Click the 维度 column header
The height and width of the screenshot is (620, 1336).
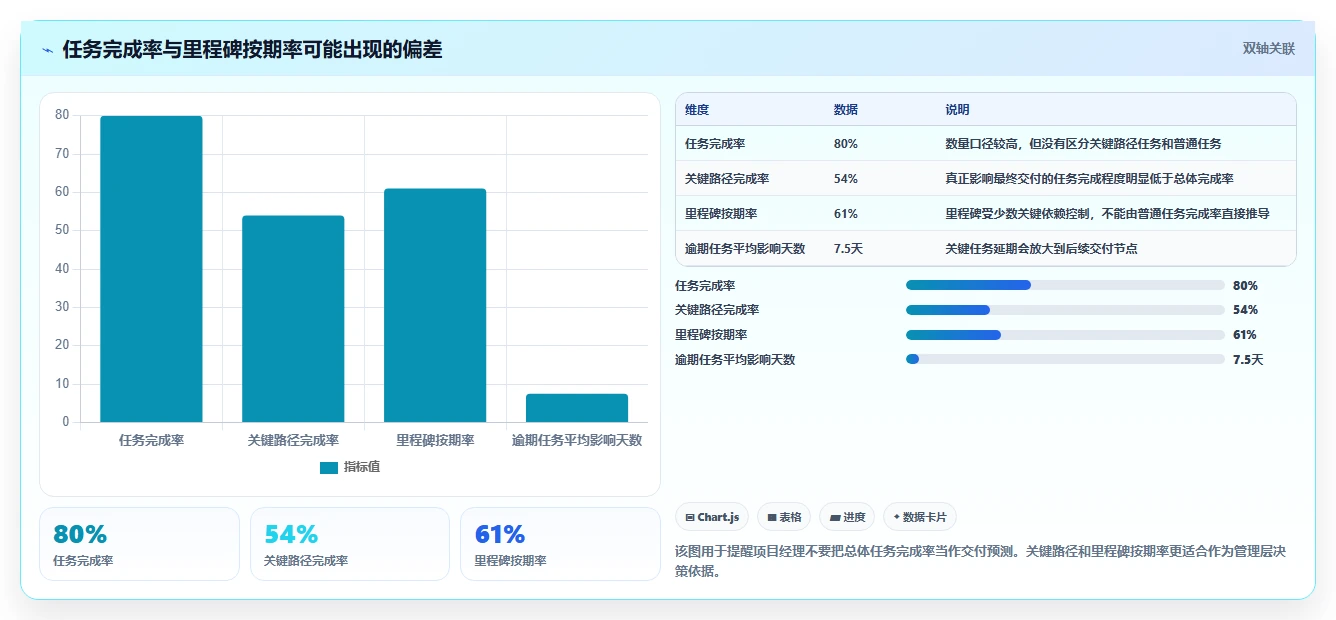(697, 110)
